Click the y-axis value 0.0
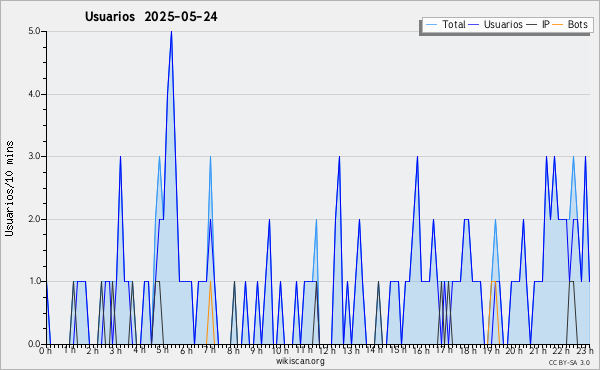 point(34,344)
